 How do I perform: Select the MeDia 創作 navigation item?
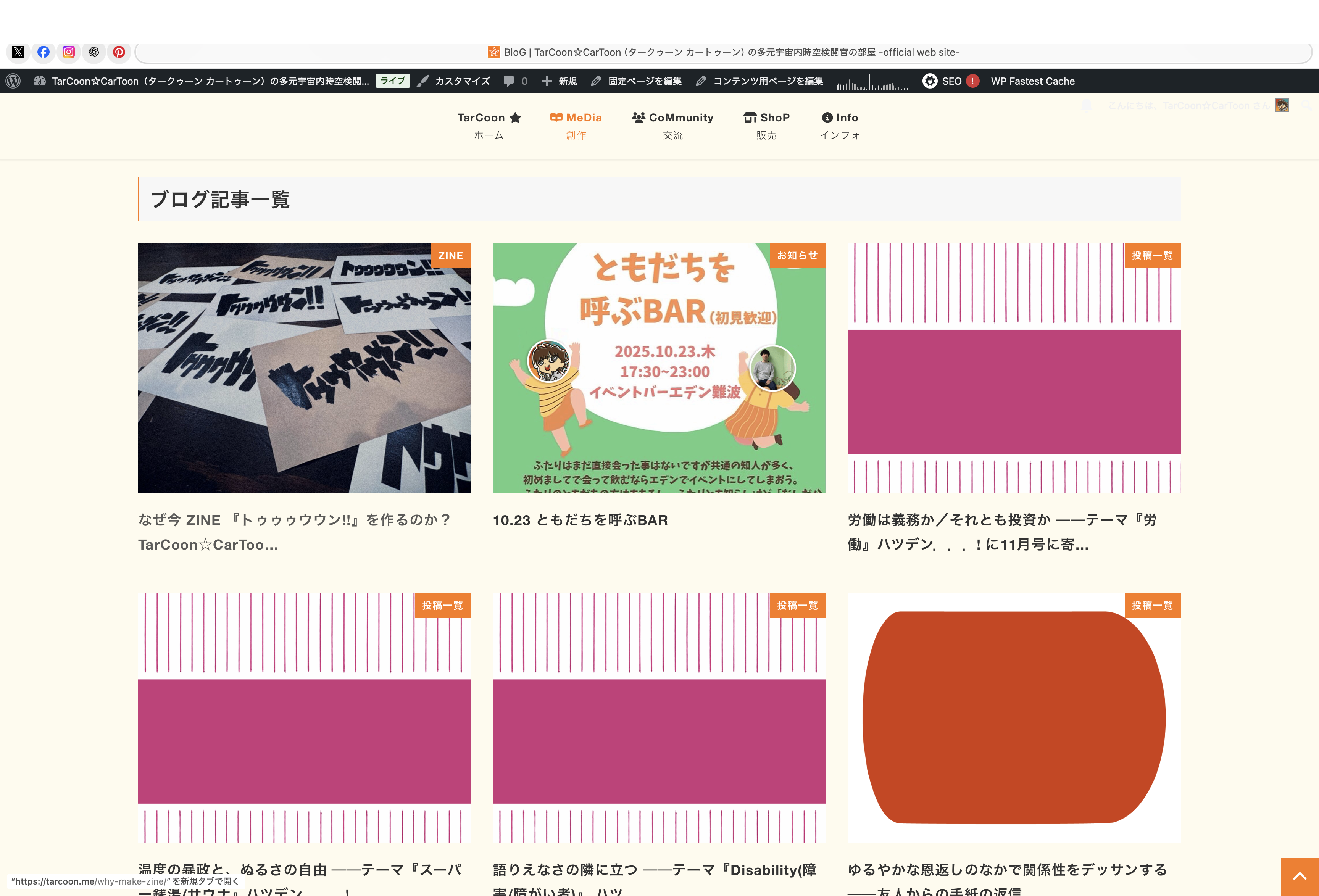click(576, 126)
